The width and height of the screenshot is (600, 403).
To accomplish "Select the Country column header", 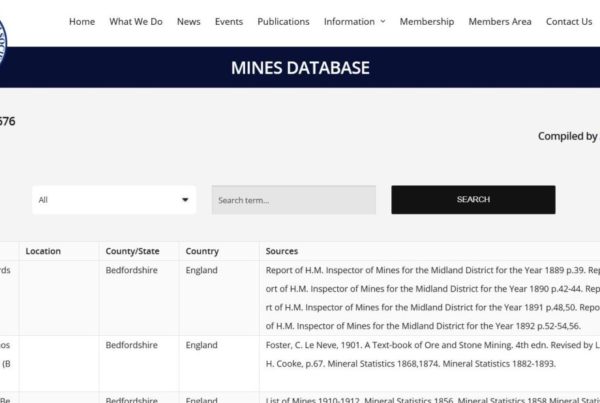I will click(x=202, y=251).
